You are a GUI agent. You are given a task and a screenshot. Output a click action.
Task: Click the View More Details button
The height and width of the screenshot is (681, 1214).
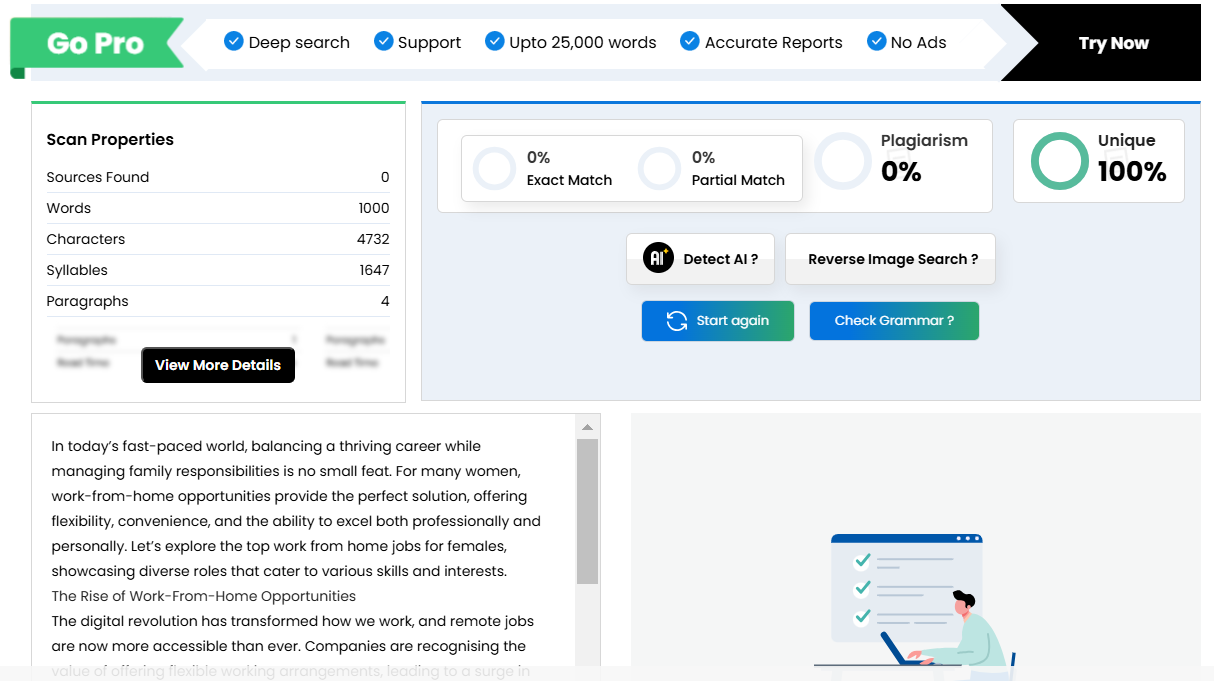point(218,365)
